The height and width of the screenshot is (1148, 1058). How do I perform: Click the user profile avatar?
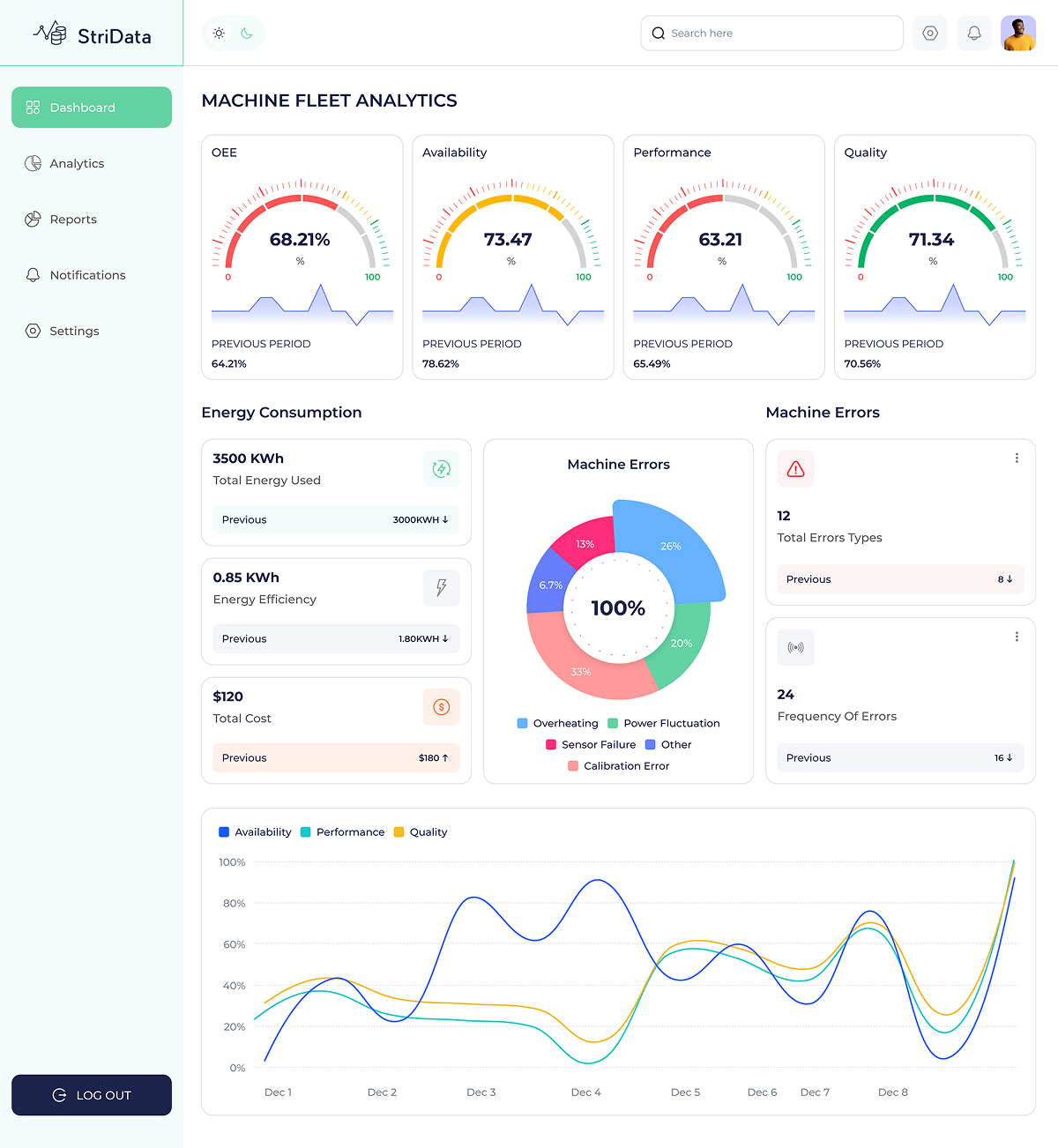click(x=1018, y=34)
